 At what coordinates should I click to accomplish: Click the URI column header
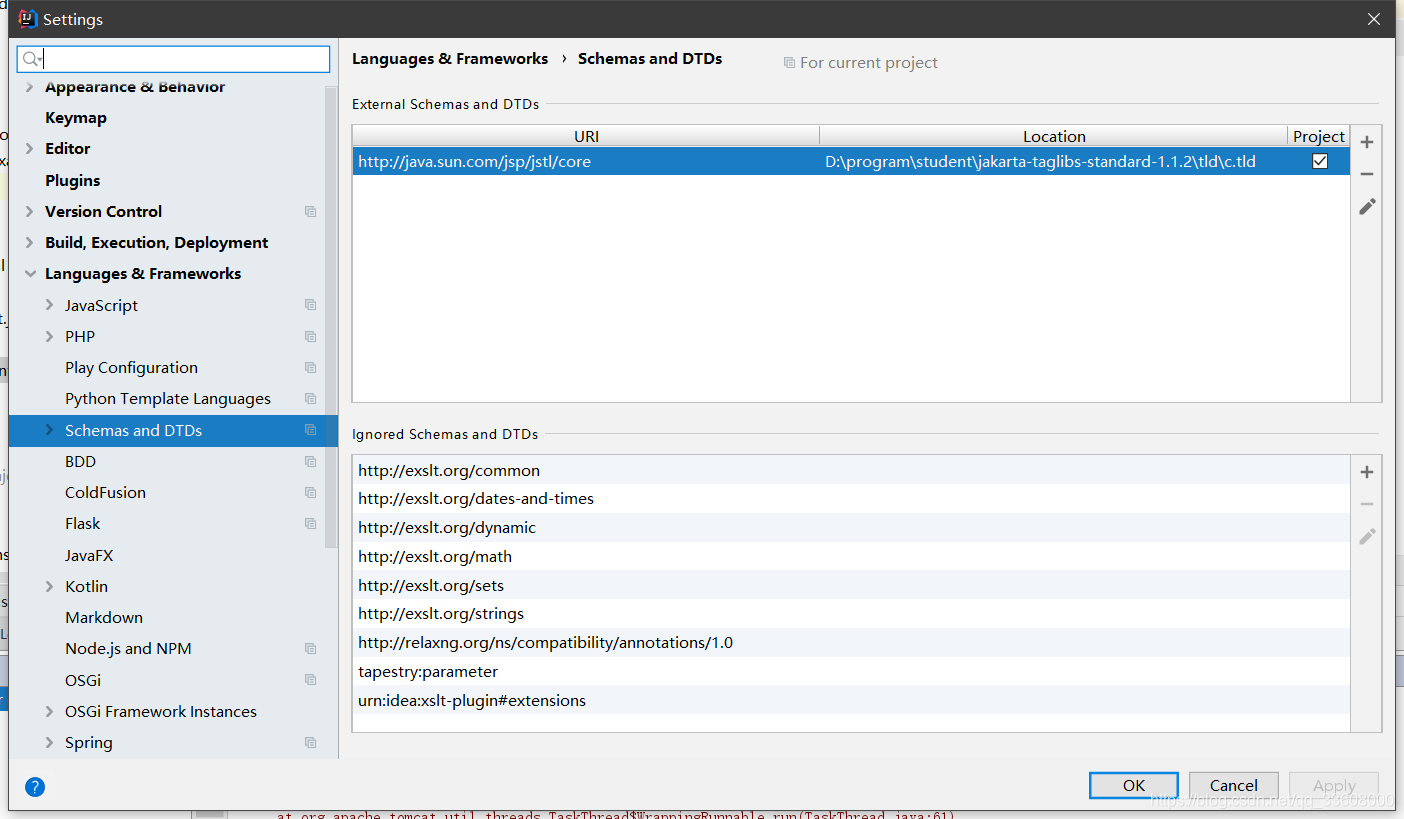pos(586,136)
